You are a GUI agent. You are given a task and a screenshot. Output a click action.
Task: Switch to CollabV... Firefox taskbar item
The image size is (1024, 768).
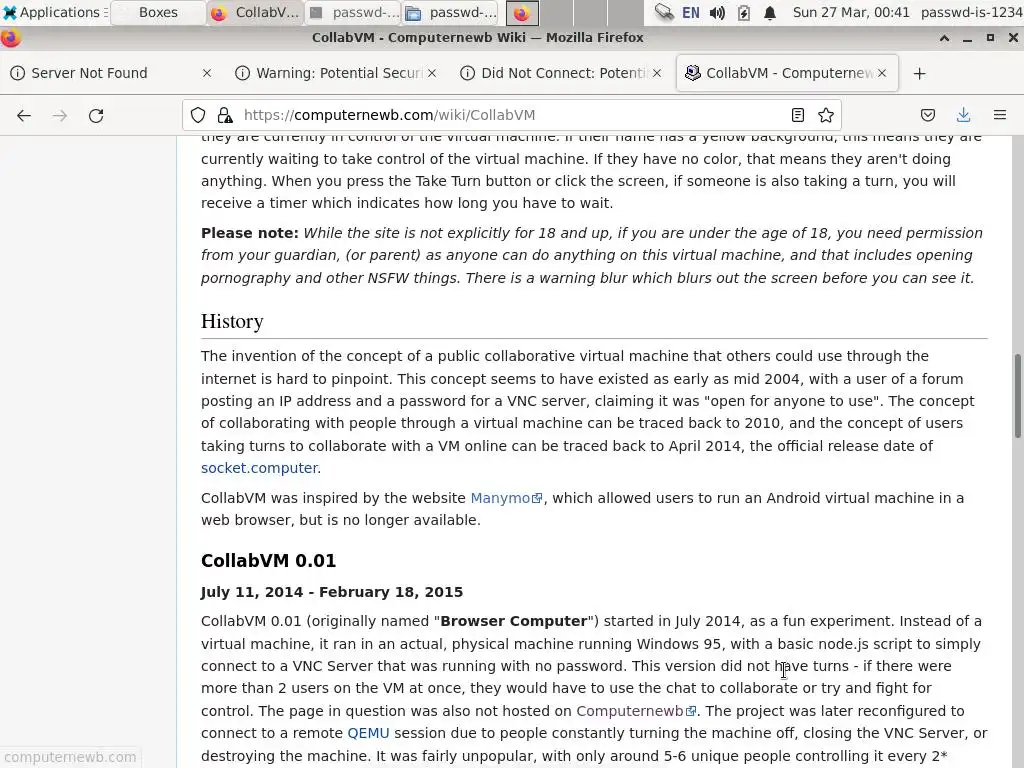click(x=255, y=12)
